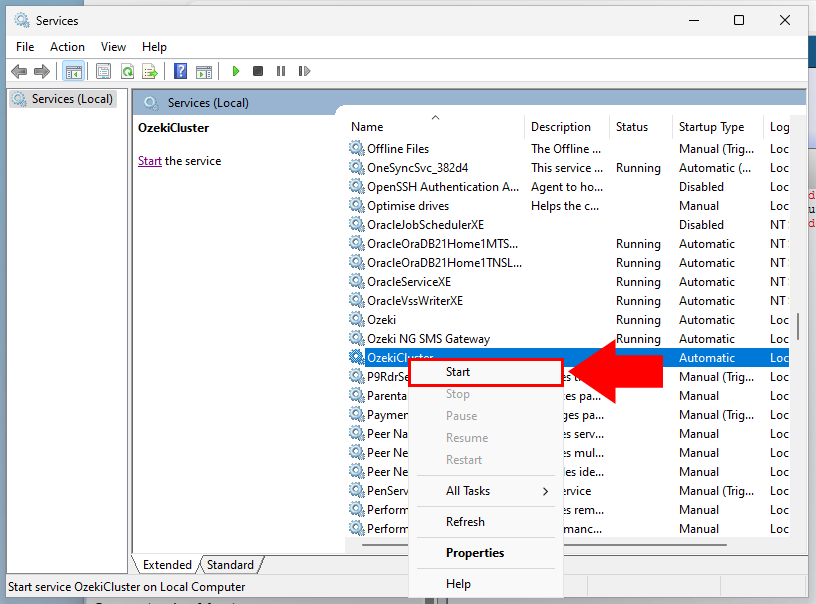The height and width of the screenshot is (604, 816).
Task: Select the Offline Files service row
Action: pos(567,149)
